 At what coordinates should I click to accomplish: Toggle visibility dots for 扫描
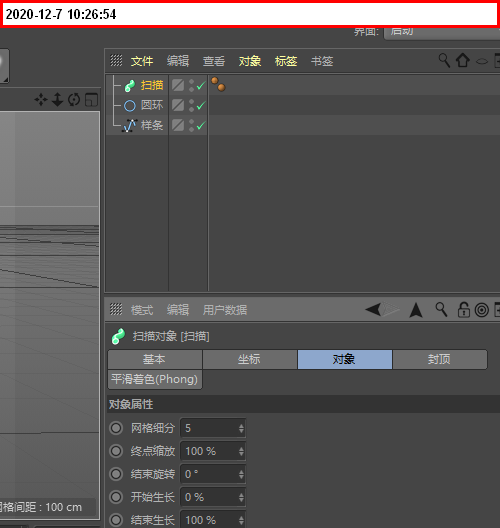coord(191,86)
